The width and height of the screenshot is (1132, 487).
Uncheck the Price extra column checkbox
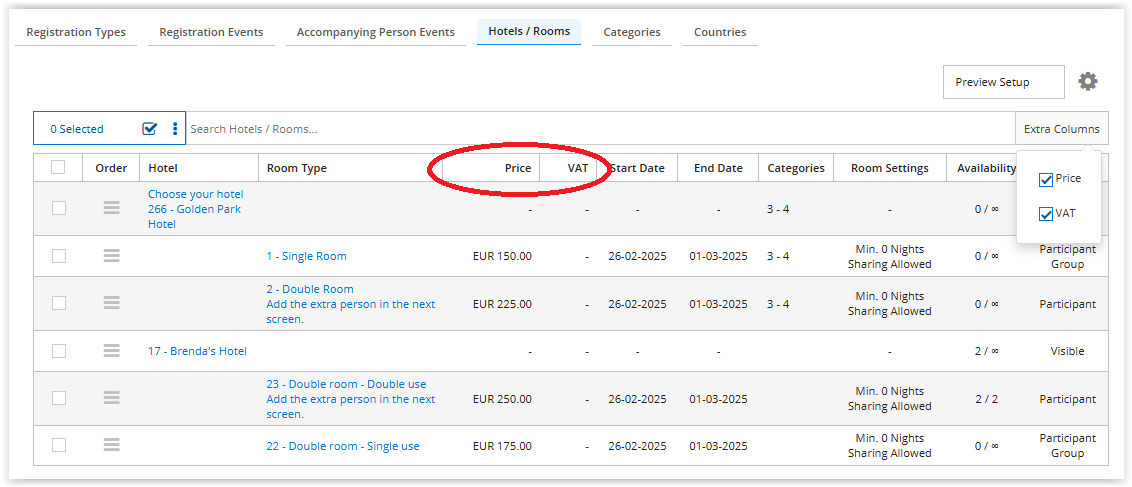(1046, 179)
